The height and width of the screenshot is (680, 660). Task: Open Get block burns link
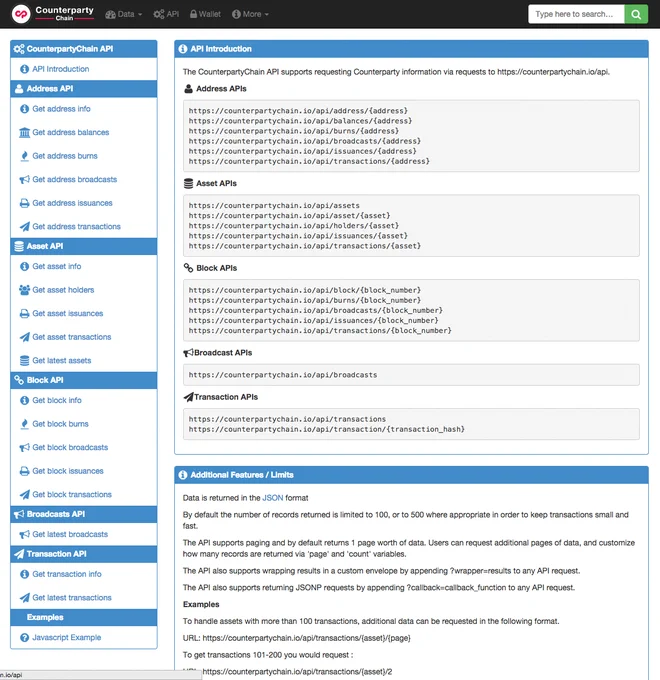(60, 424)
